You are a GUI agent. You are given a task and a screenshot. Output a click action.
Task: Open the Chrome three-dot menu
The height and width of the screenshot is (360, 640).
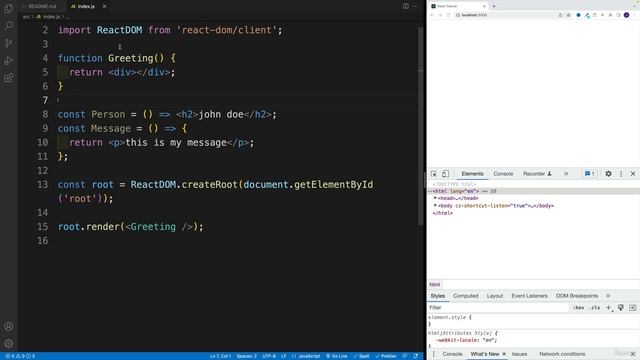tap(635, 15)
